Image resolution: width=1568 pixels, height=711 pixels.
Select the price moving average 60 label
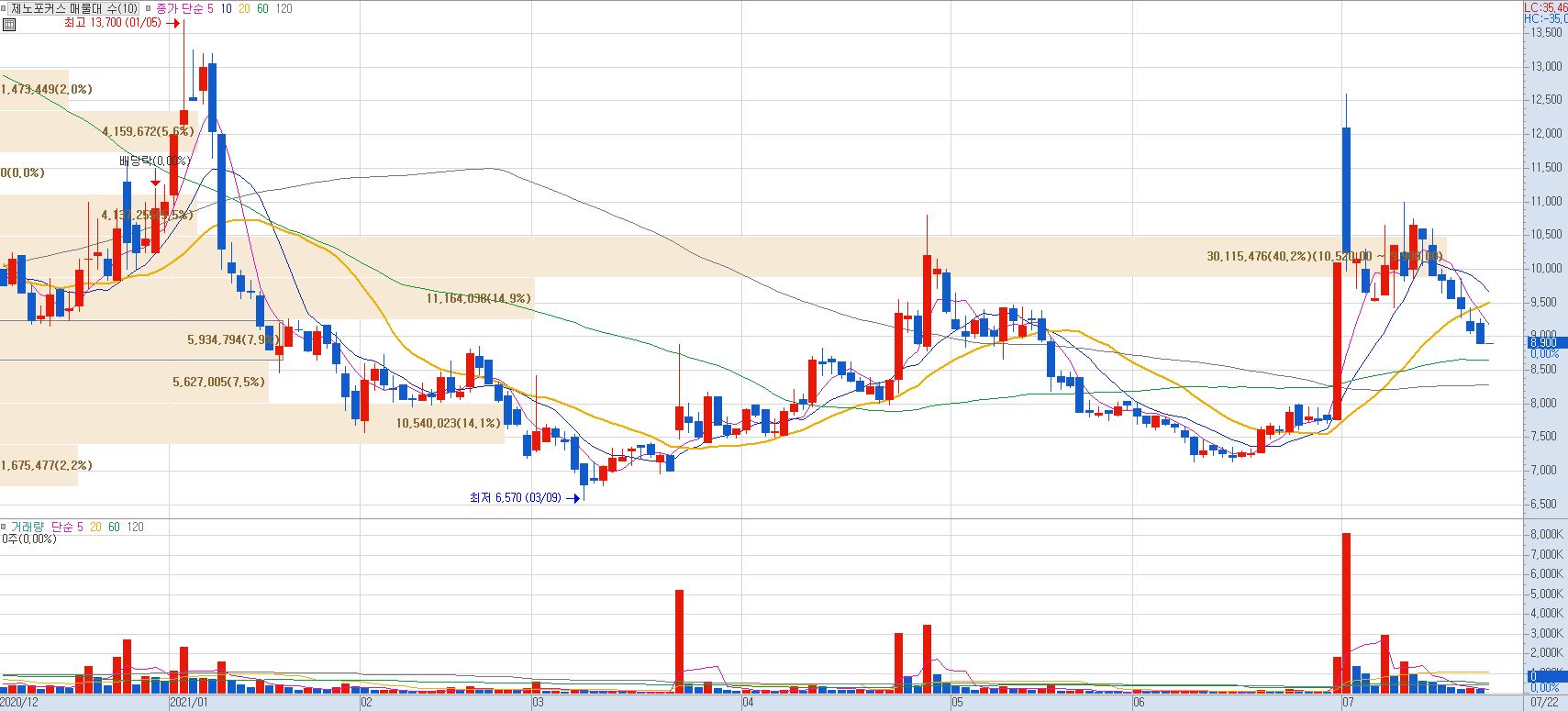tap(262, 8)
